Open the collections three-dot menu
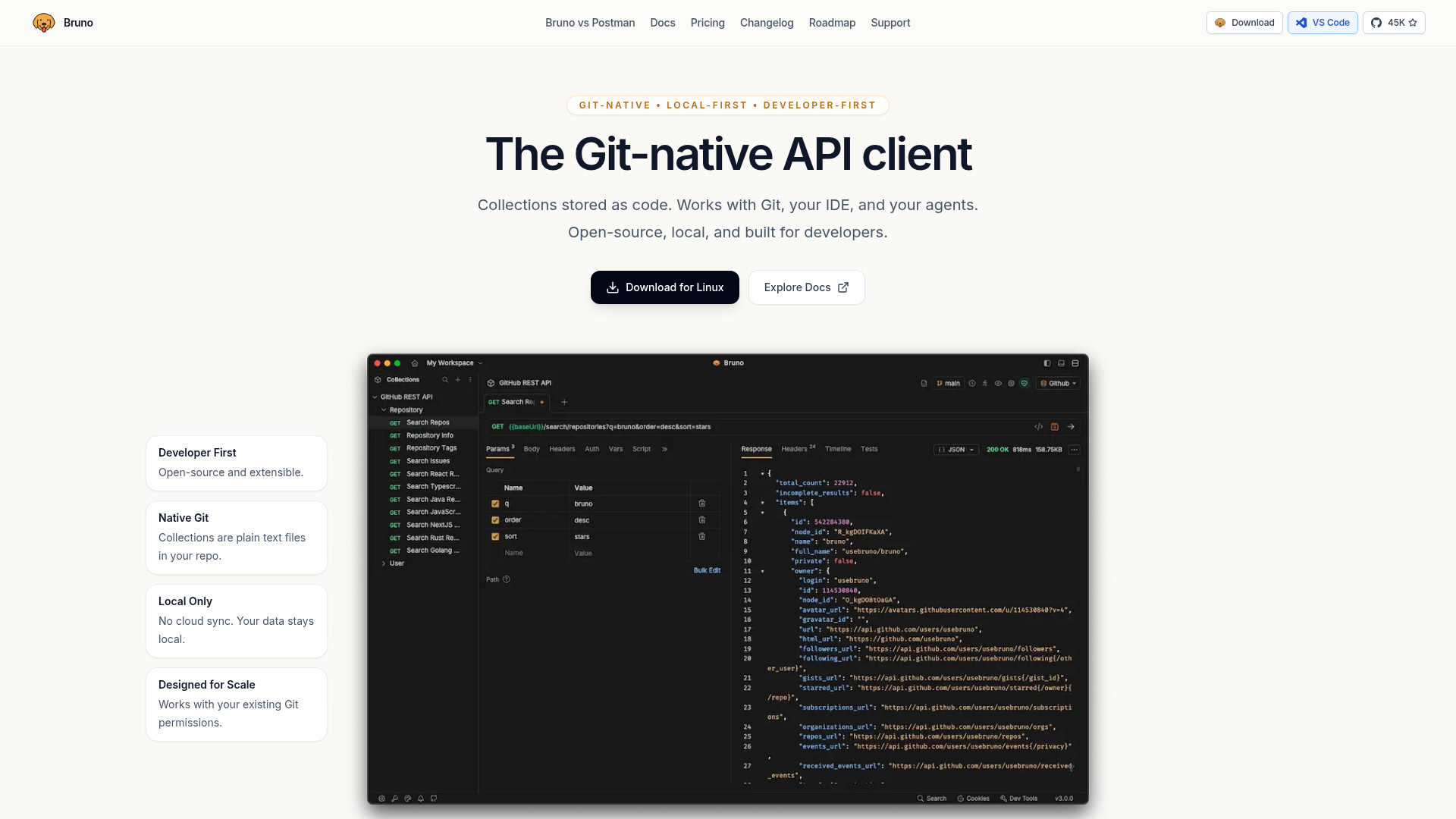 (x=470, y=380)
